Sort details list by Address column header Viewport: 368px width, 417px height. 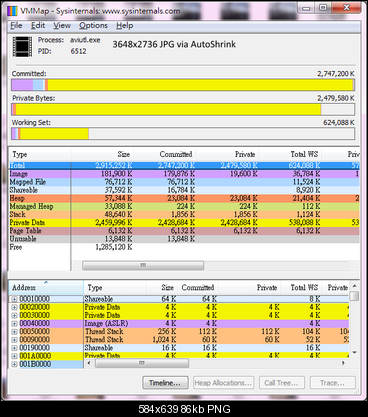coord(46,288)
